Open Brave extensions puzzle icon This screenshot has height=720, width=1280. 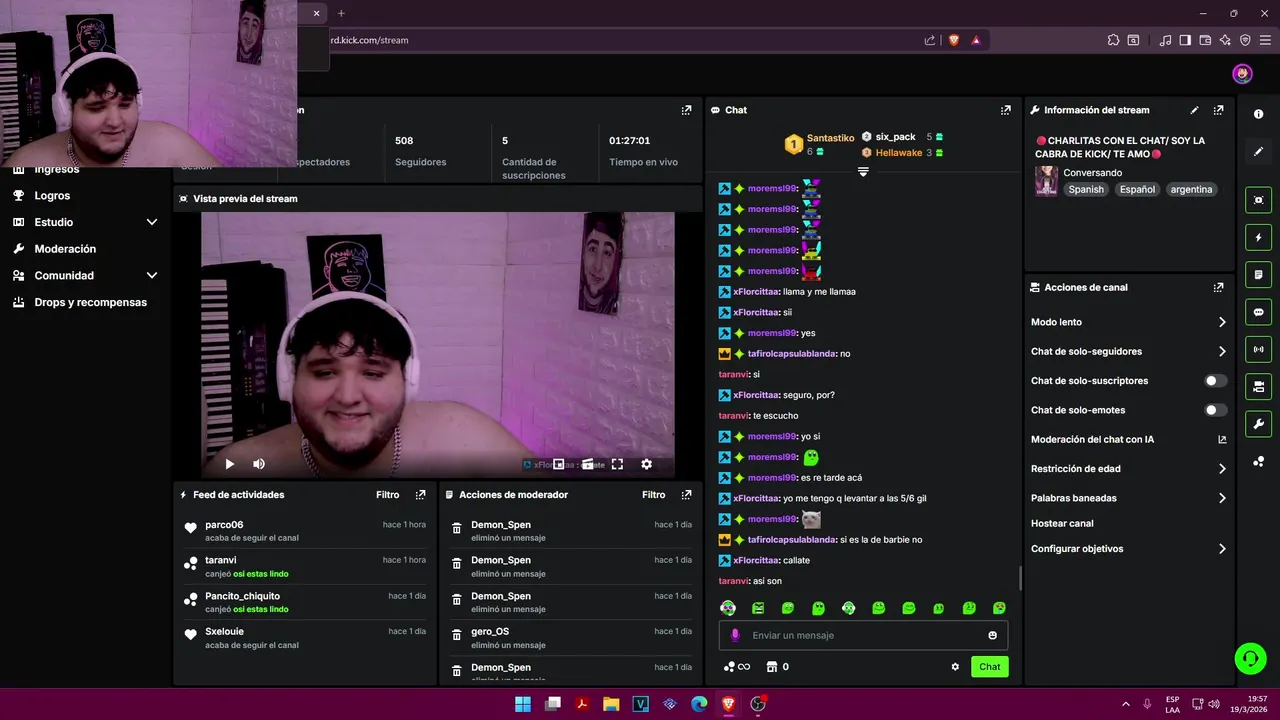1113,40
